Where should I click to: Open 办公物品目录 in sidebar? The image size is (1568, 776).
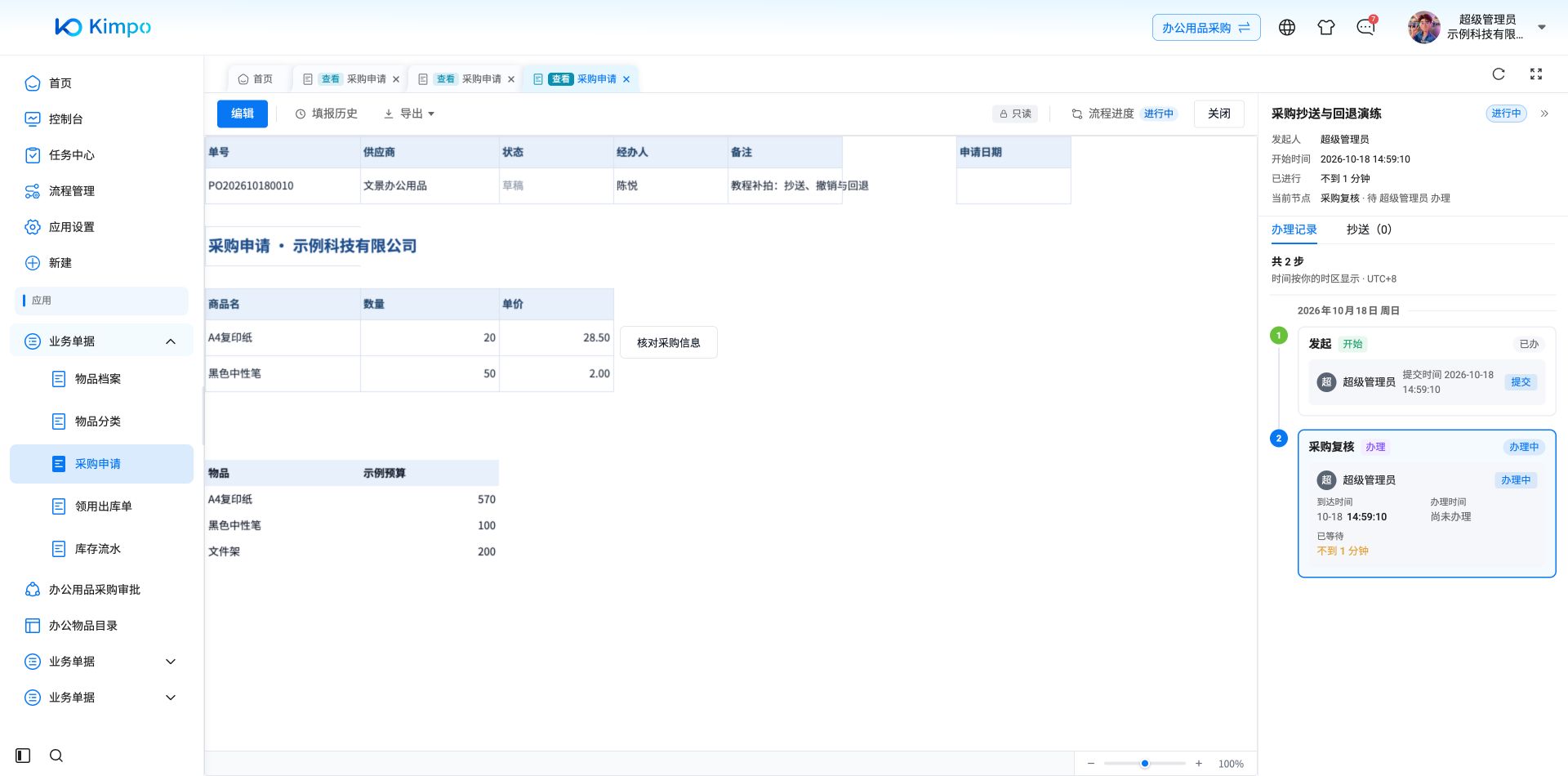[101, 626]
